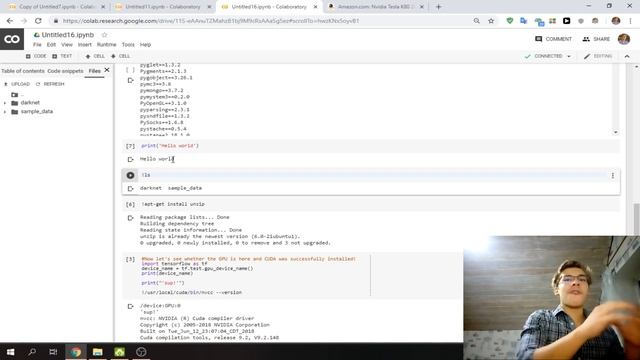
Task: Run the !ls cell
Action: pyautogui.click(x=130, y=175)
